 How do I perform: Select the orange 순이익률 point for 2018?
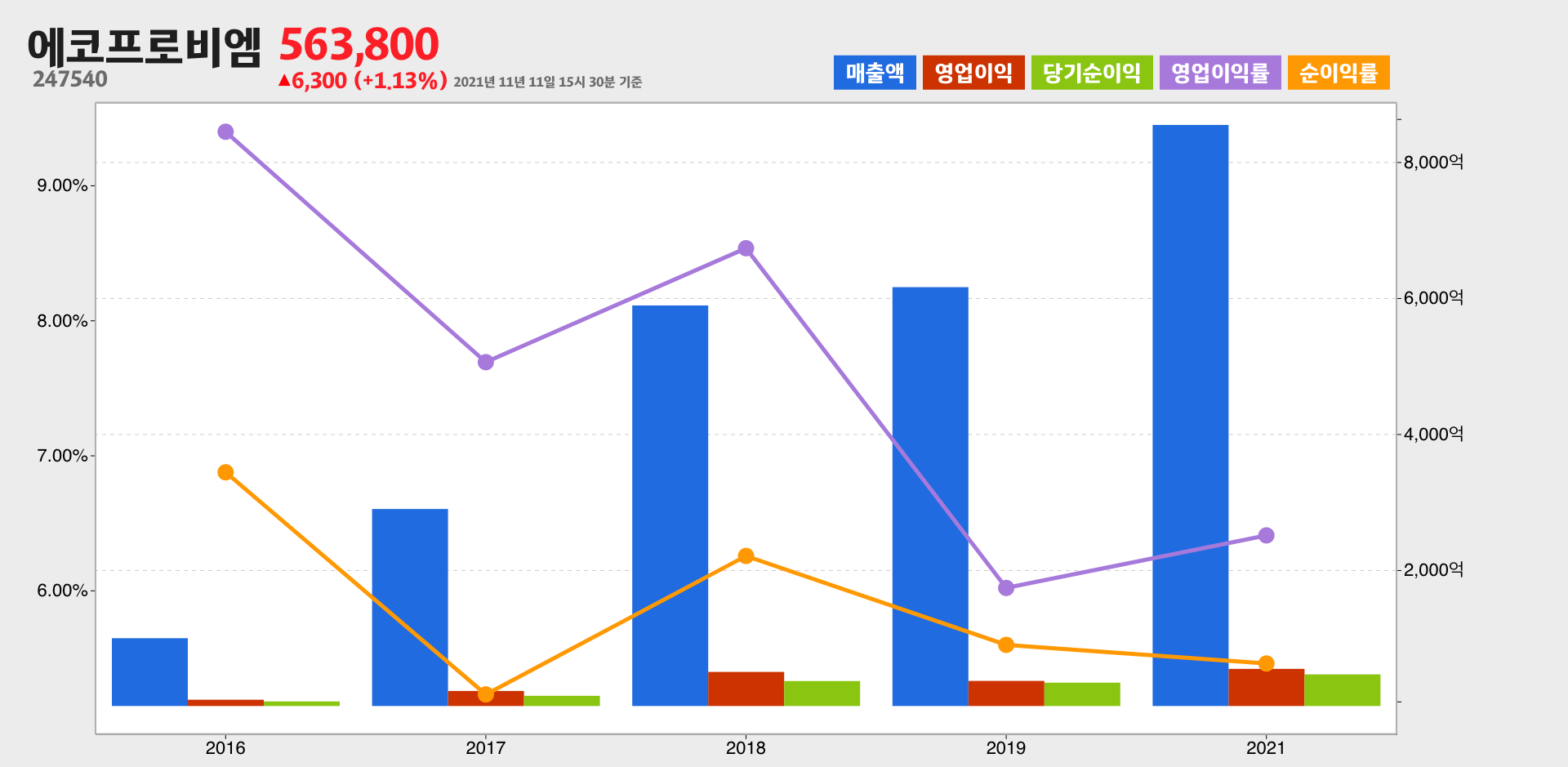[x=746, y=556]
